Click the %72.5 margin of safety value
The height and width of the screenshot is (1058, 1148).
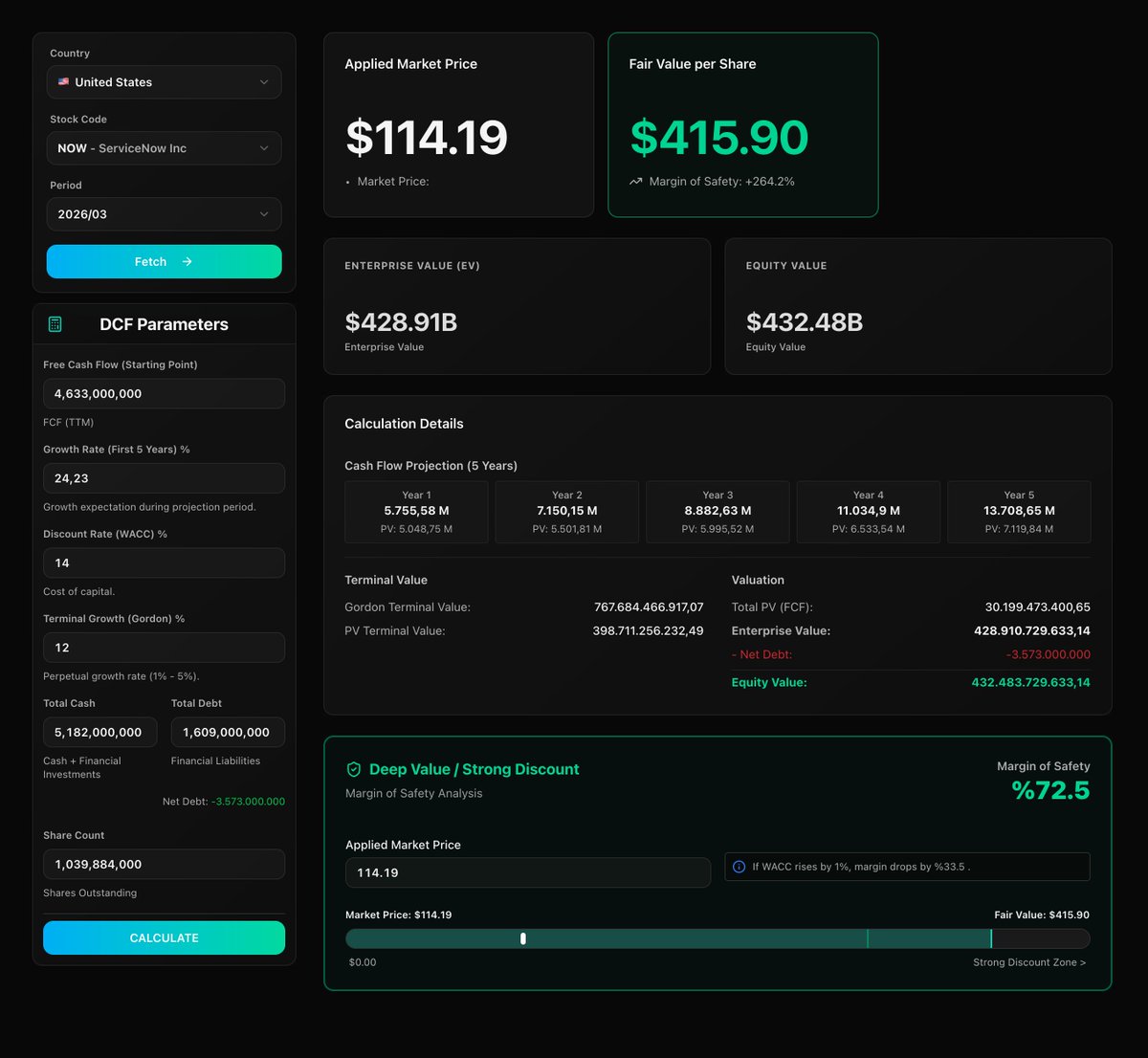tap(1050, 791)
